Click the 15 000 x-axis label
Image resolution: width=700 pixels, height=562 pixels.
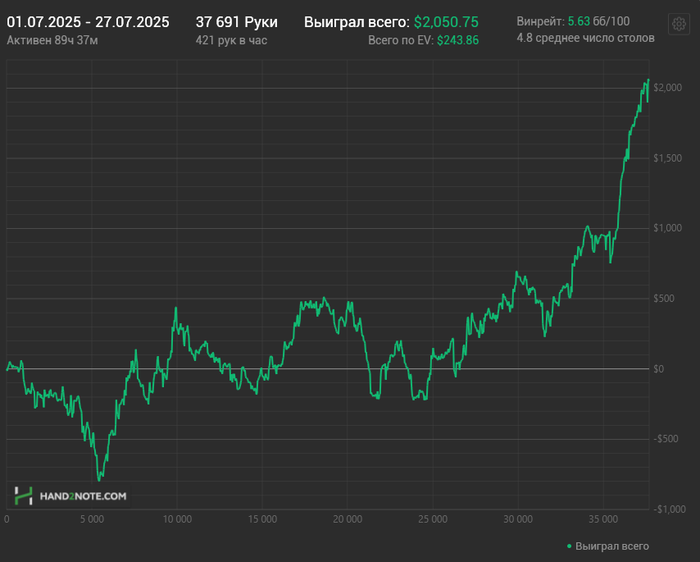click(262, 520)
